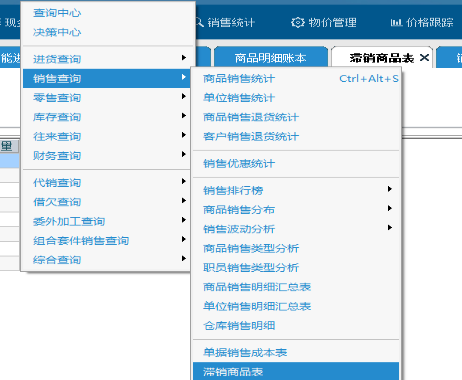Switch to 商品明细账本 tab
Screen dimensions: 462x380
click(x=270, y=58)
